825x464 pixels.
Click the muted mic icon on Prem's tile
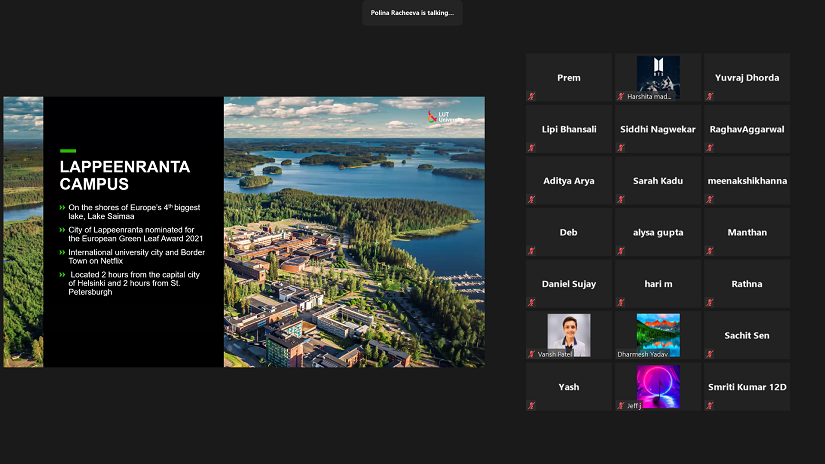pyautogui.click(x=532, y=96)
